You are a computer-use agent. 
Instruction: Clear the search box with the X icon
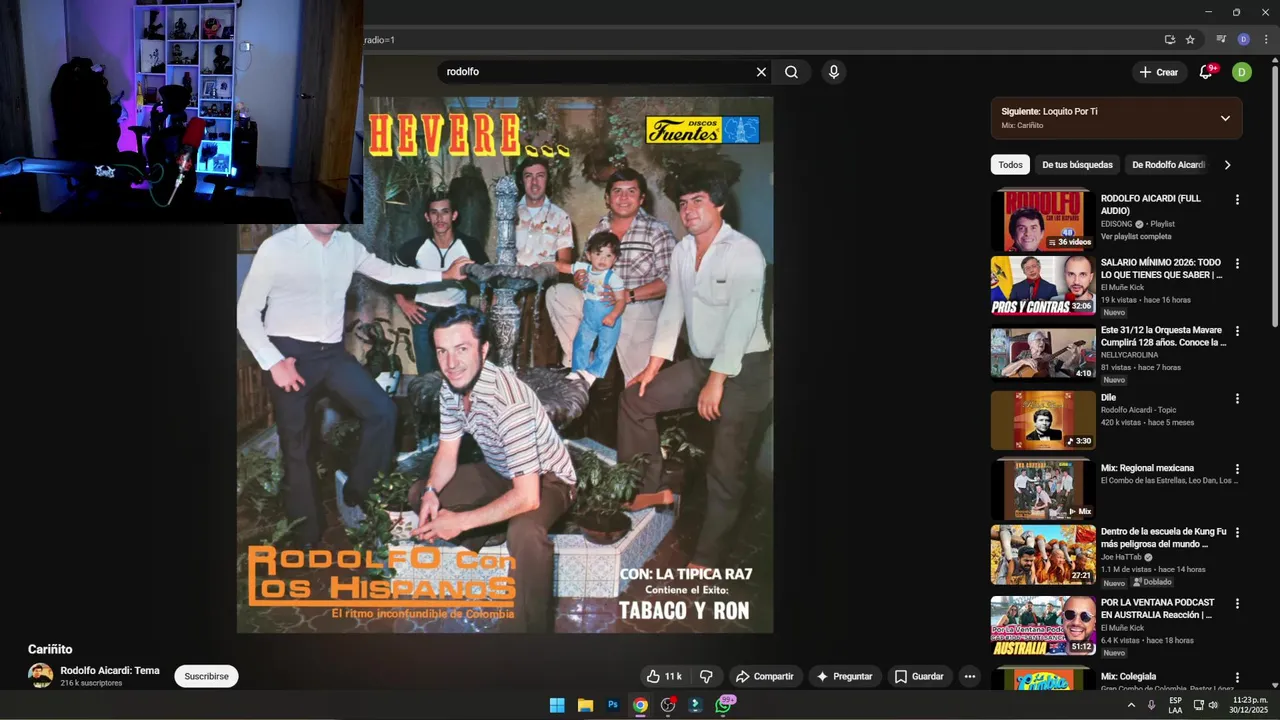[x=761, y=72]
